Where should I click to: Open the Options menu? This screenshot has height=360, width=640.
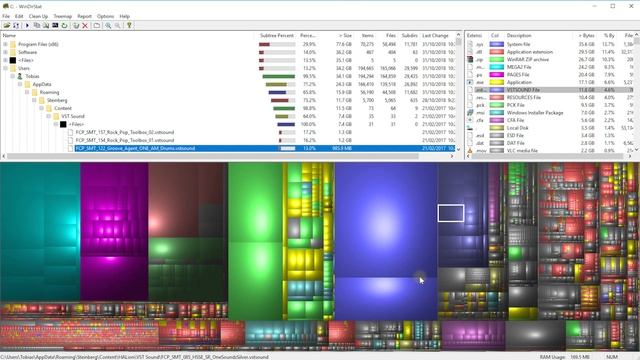(x=105, y=16)
